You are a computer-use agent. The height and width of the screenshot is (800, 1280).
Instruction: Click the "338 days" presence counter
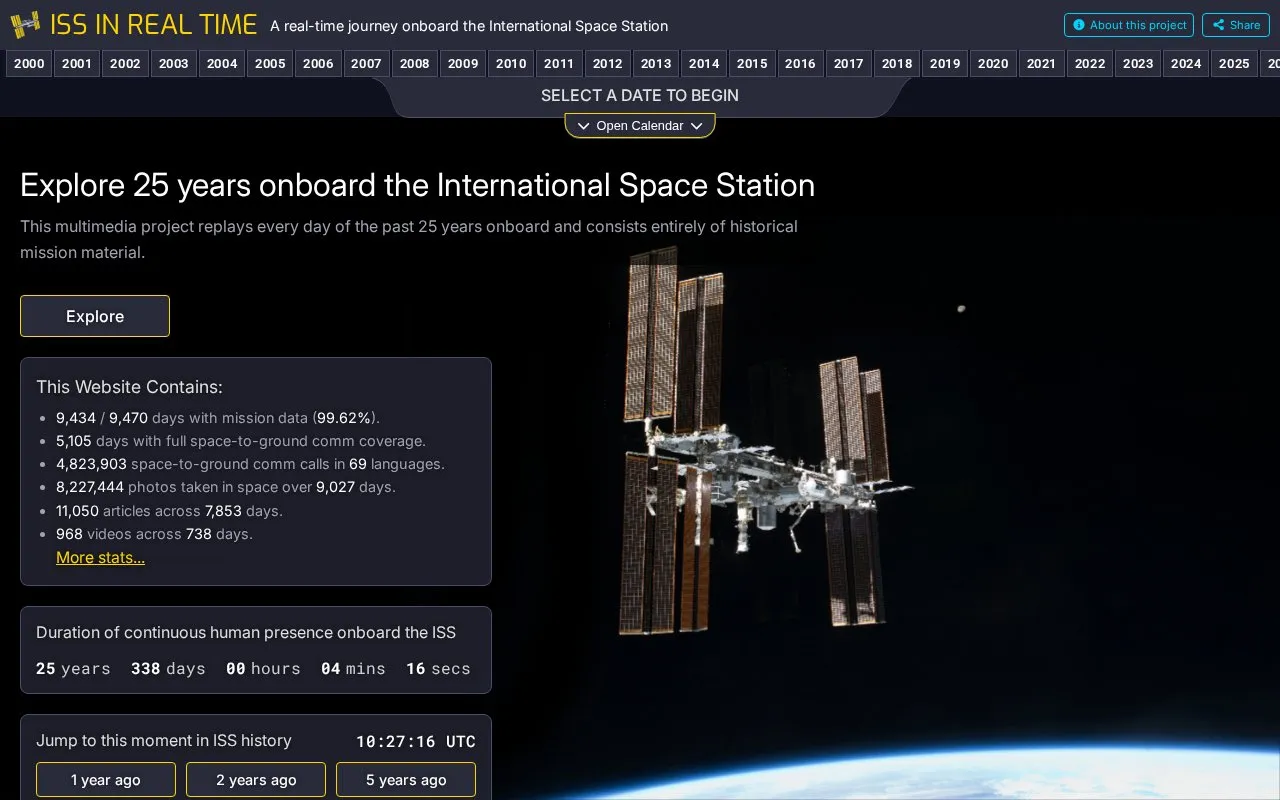coord(168,669)
